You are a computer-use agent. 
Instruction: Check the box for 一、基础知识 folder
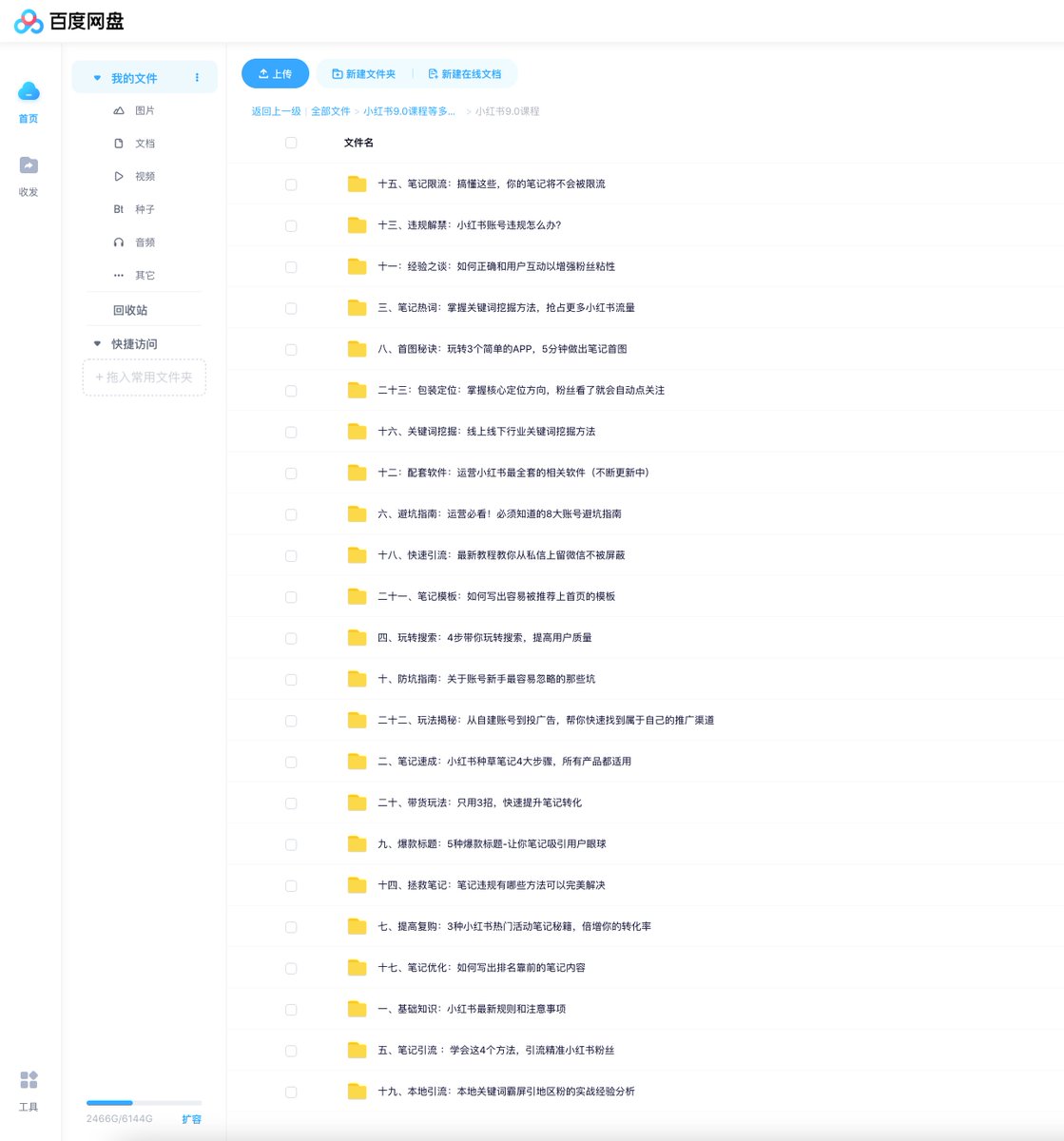[x=291, y=1009]
